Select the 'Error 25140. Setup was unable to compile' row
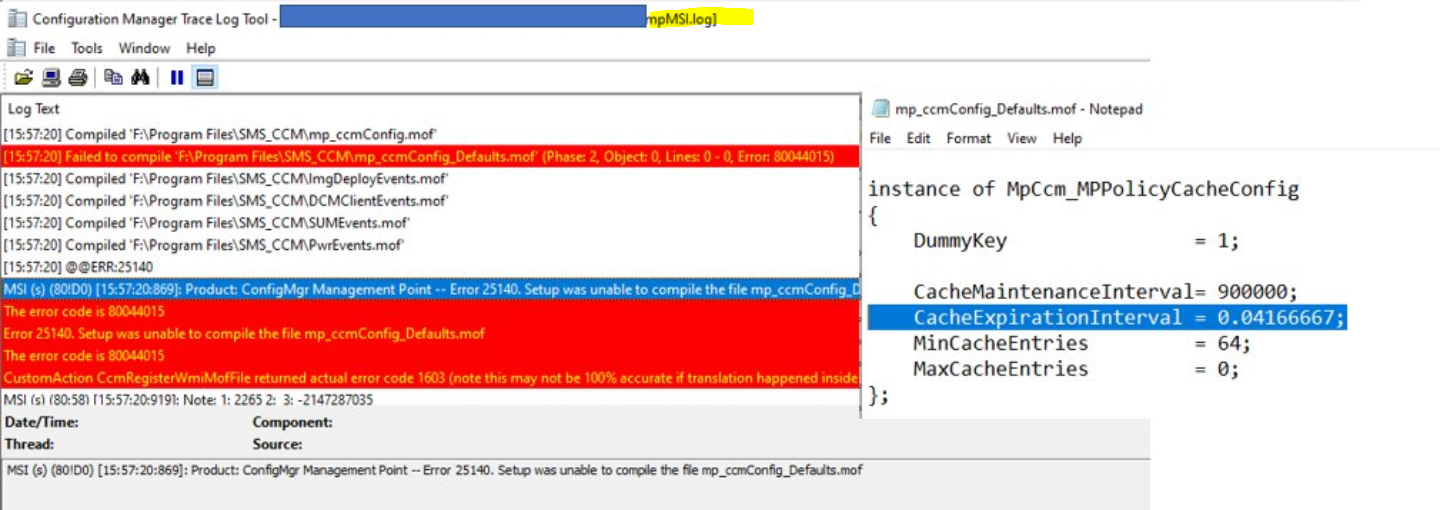 [430, 333]
